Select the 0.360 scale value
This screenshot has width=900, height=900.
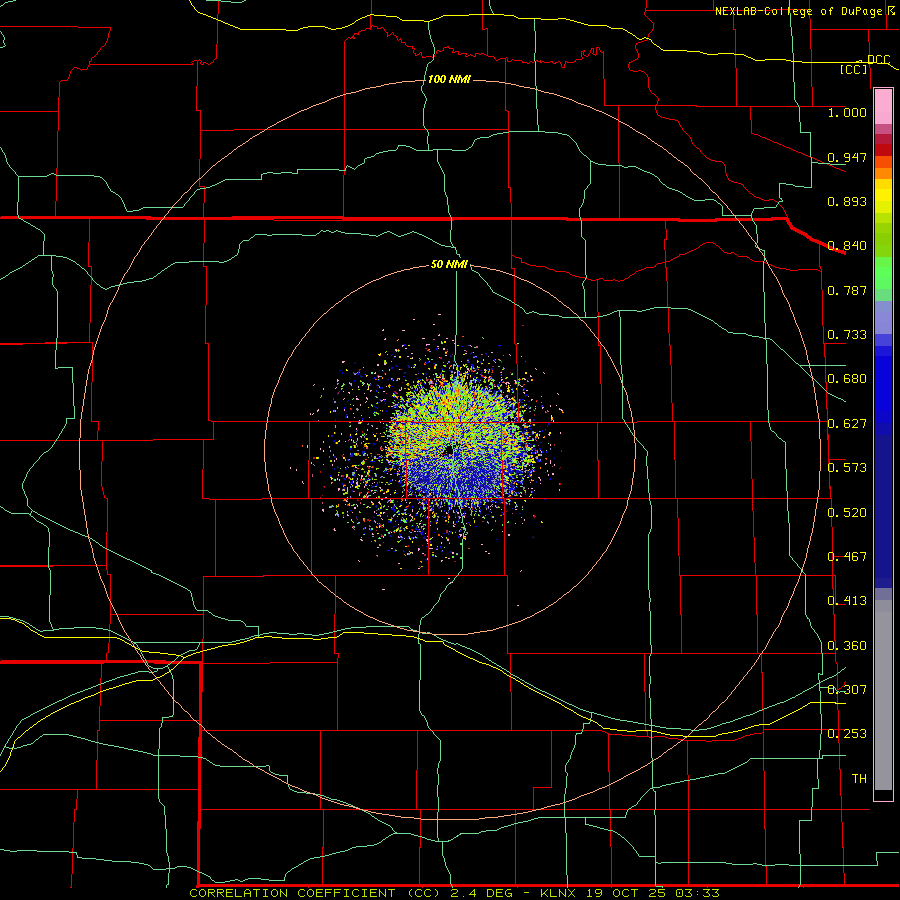tap(847, 646)
